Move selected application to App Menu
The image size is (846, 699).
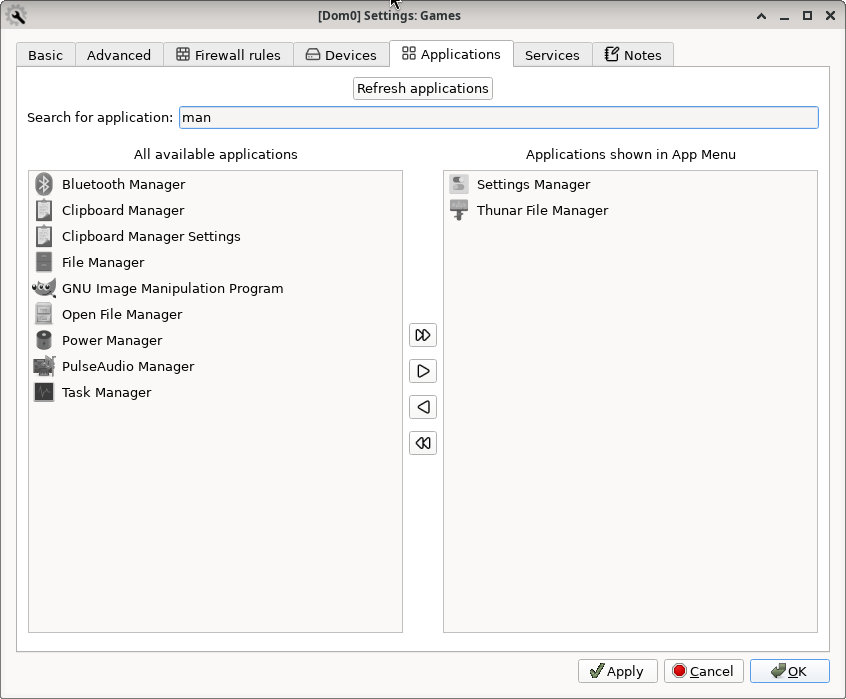(x=423, y=371)
